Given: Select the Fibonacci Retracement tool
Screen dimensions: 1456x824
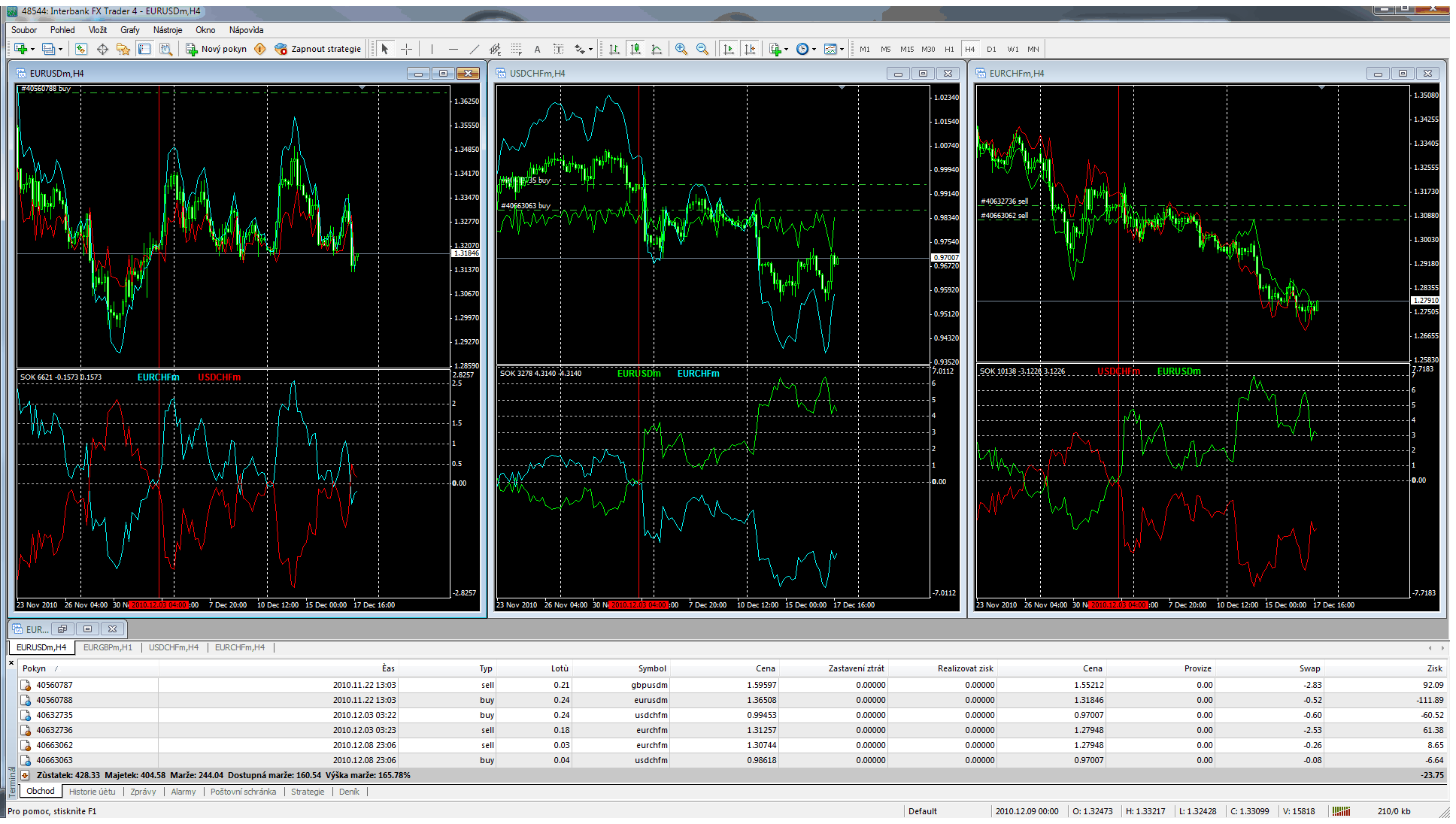Looking at the screenshot, I should tap(516, 49).
